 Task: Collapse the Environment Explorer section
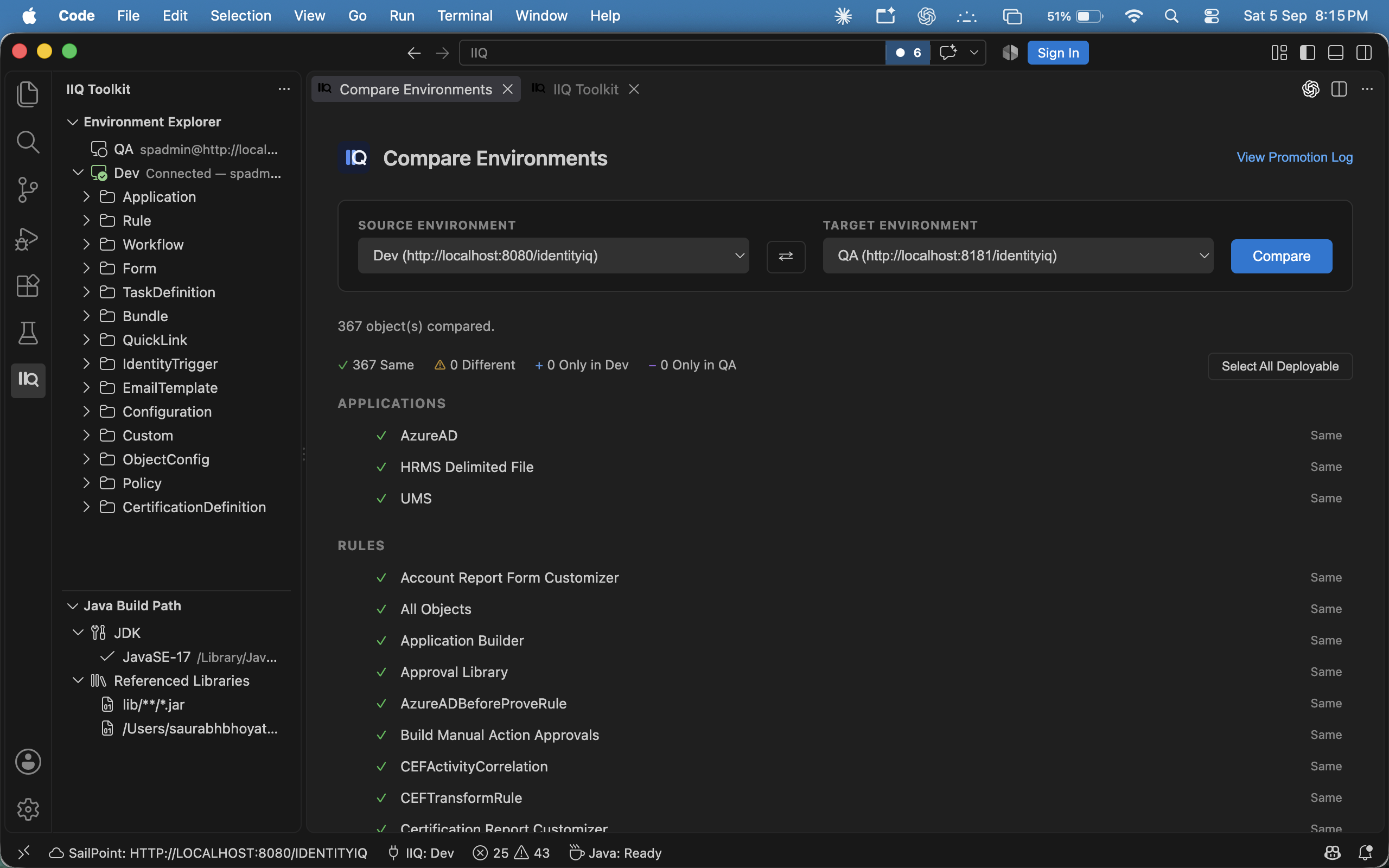(72, 122)
